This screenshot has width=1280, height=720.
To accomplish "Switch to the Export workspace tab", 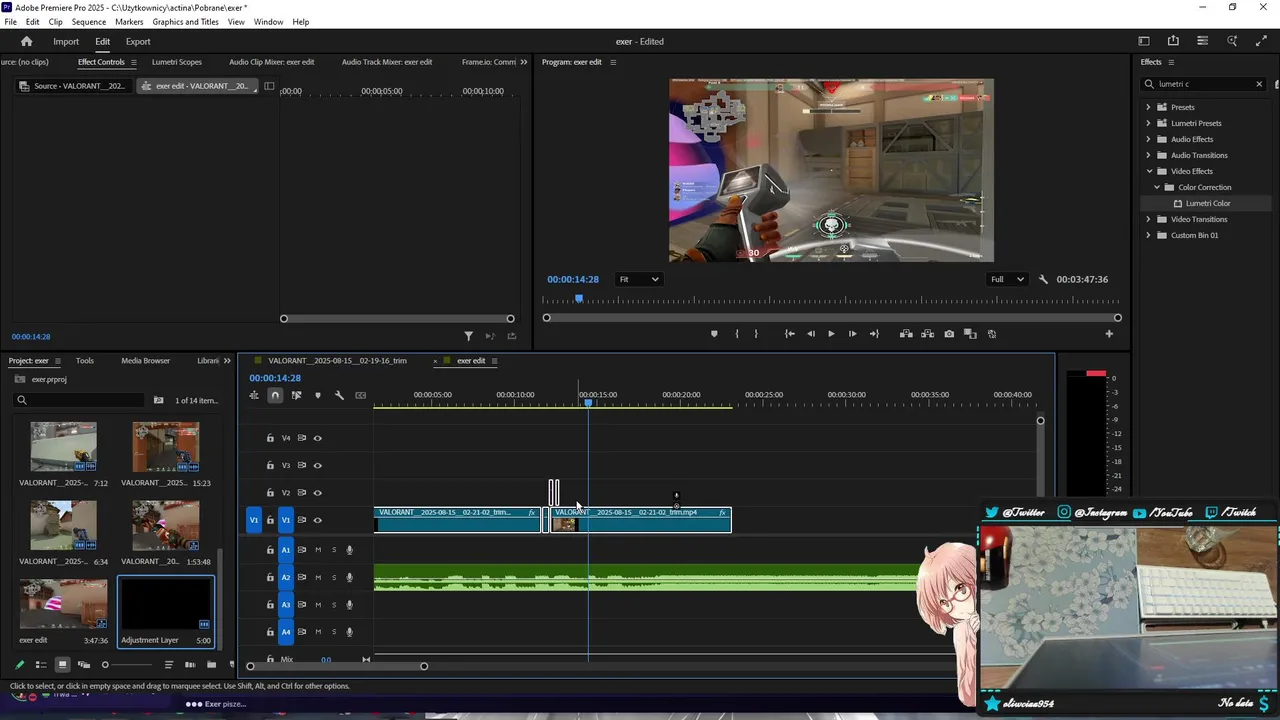I will 138,41.
